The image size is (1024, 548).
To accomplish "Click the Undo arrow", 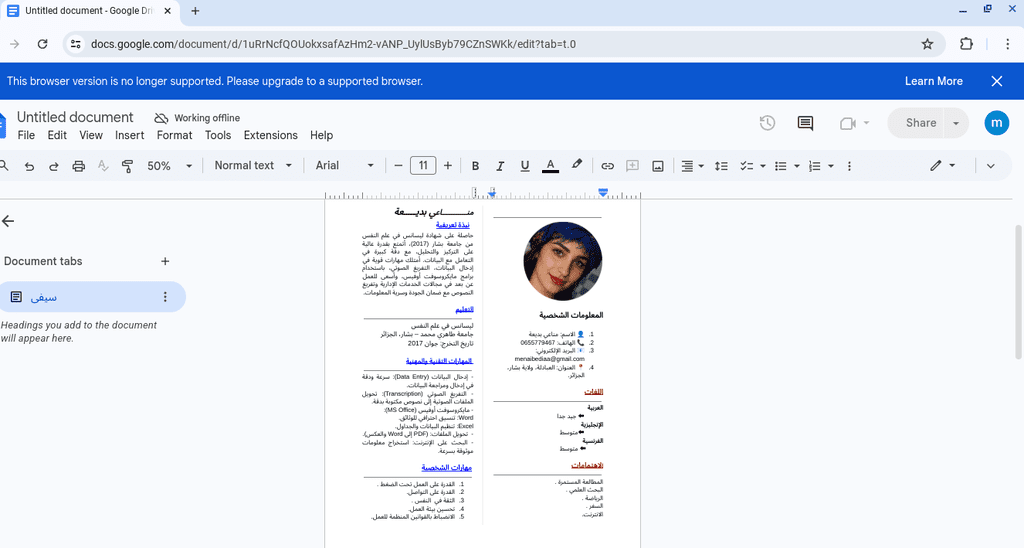I will [x=30, y=166].
